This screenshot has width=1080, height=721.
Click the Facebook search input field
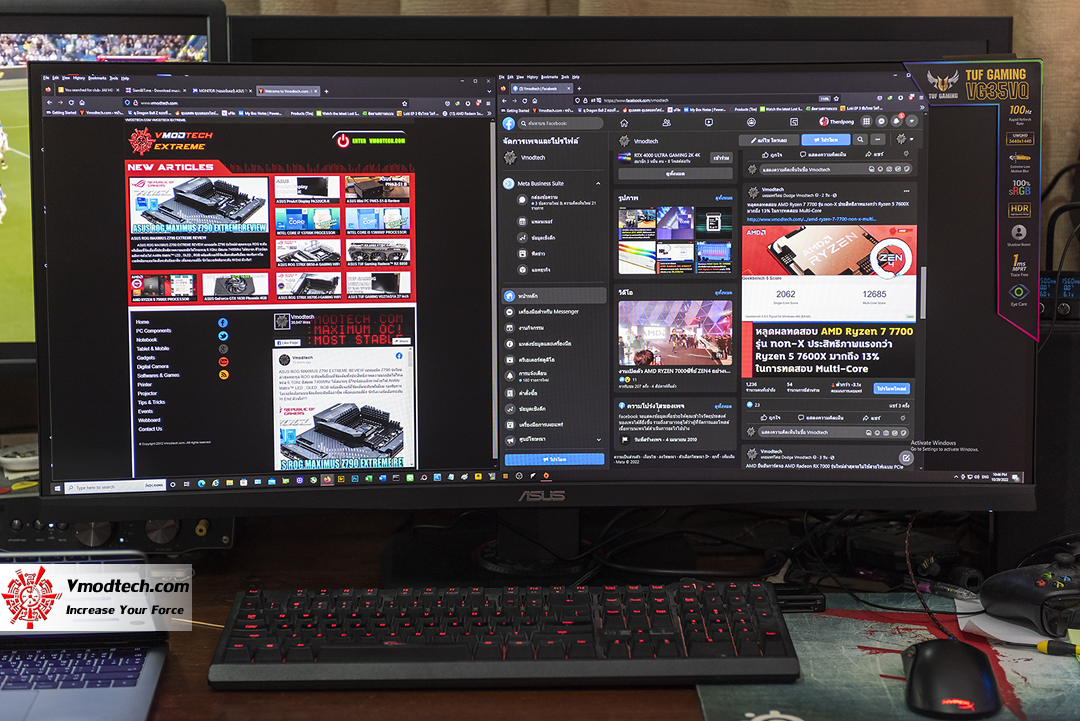point(560,123)
